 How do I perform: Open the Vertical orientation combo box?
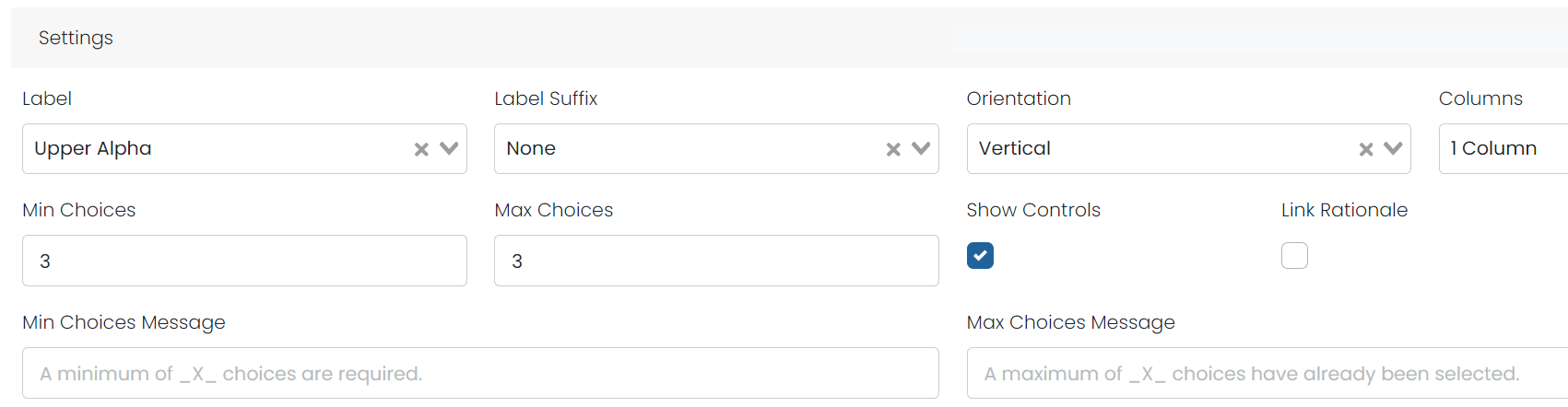(1188, 148)
